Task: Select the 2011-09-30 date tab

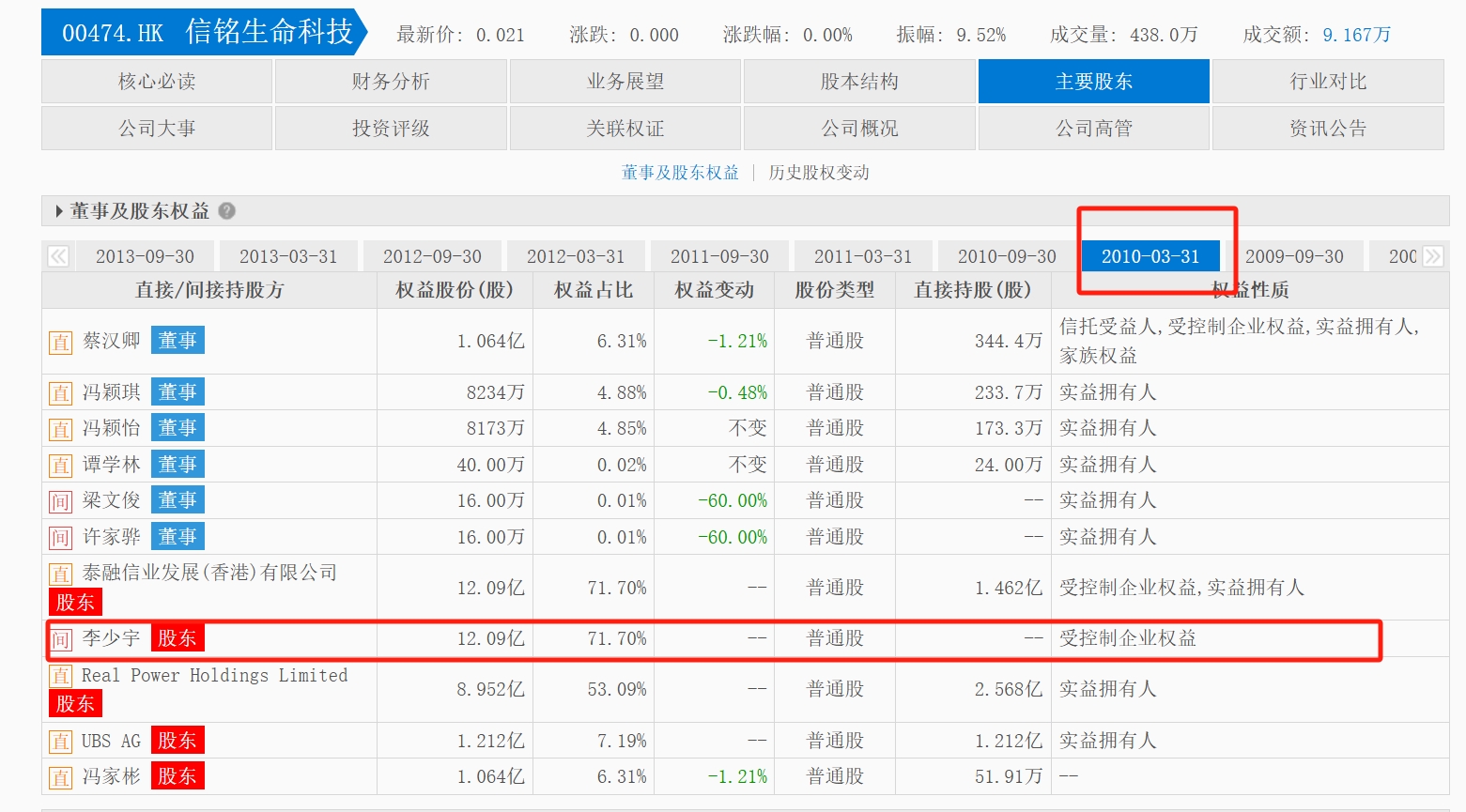Action: pyautogui.click(x=719, y=256)
